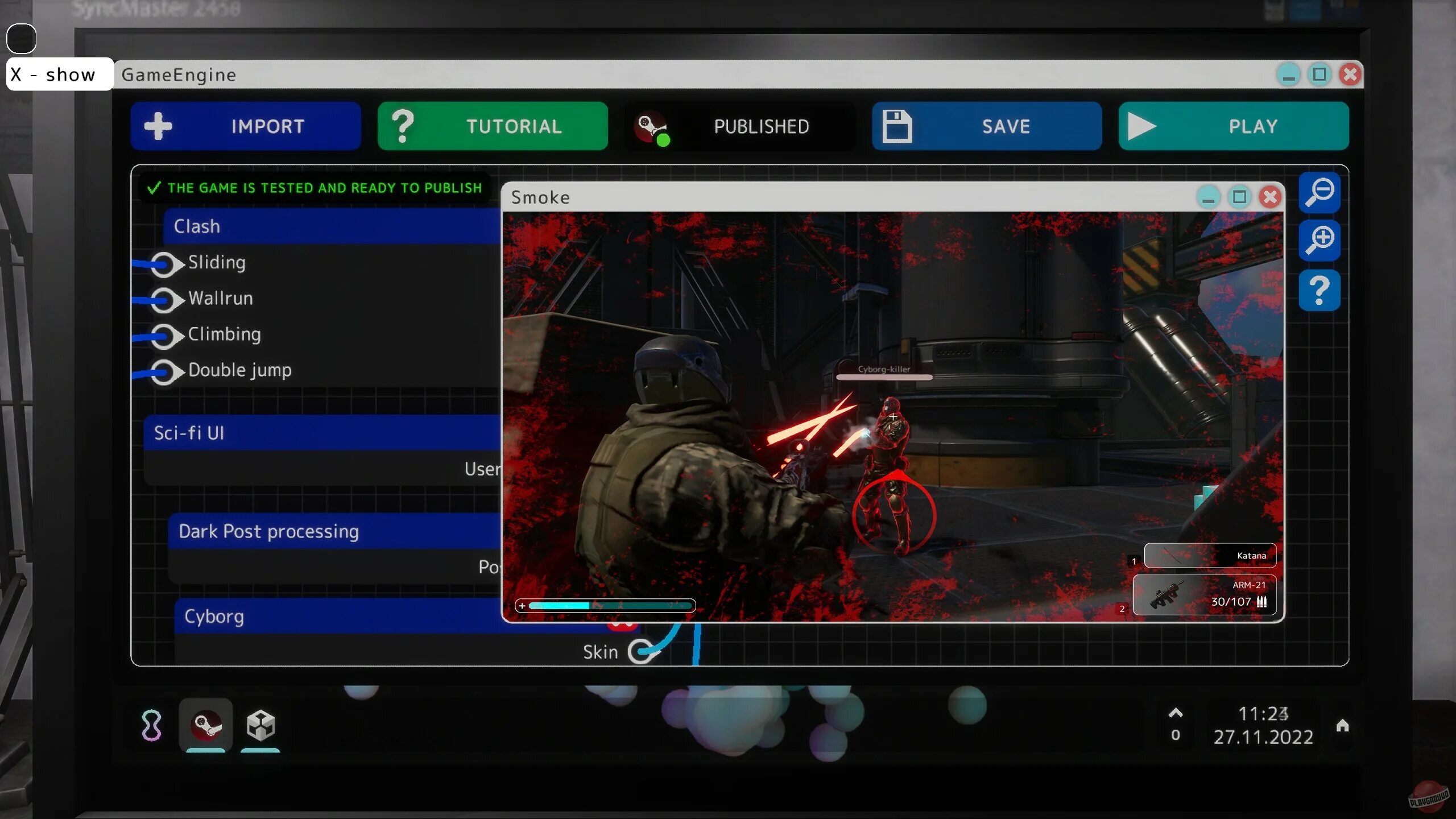This screenshot has height=819, width=1456.
Task: Select the Cyborg category item
Action: 214,616
